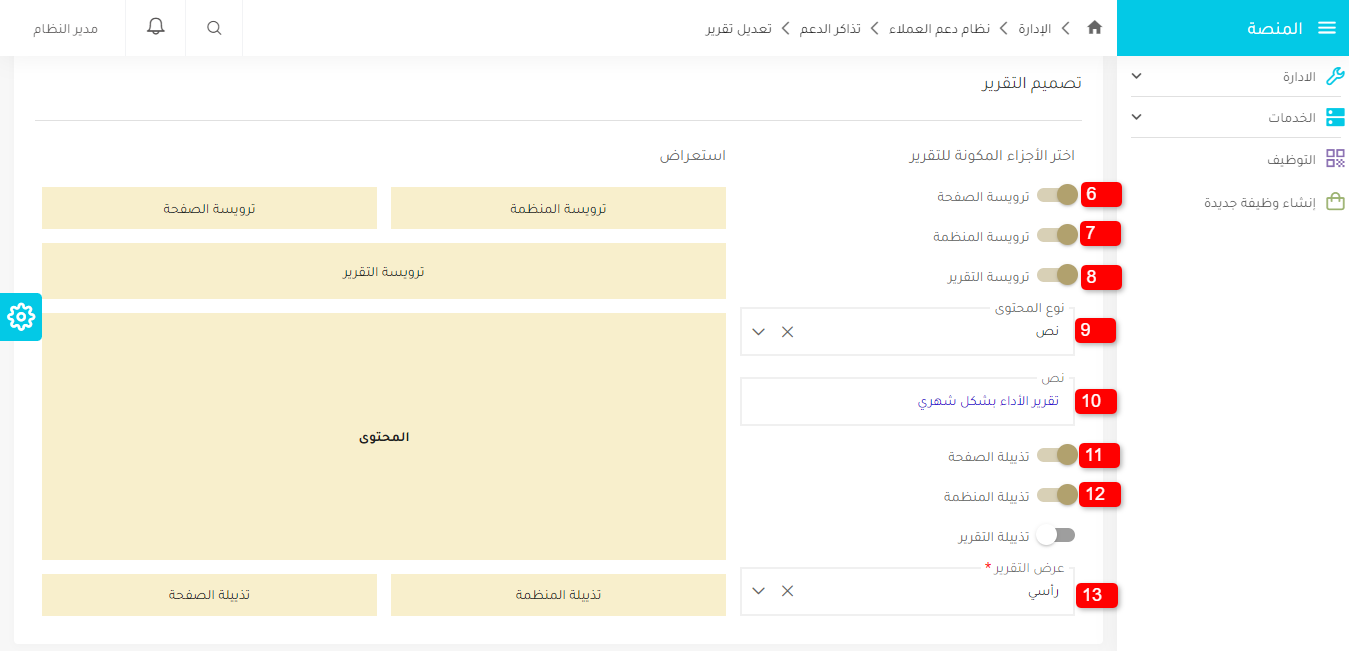This screenshot has height=651, width=1349.
Task: Disable the تذييلة المنظمة switch
Action: pos(1055,494)
